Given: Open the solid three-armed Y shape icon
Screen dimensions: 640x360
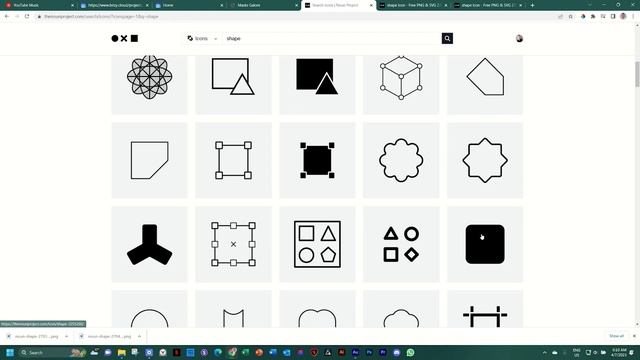Looking at the screenshot, I should click(149, 244).
